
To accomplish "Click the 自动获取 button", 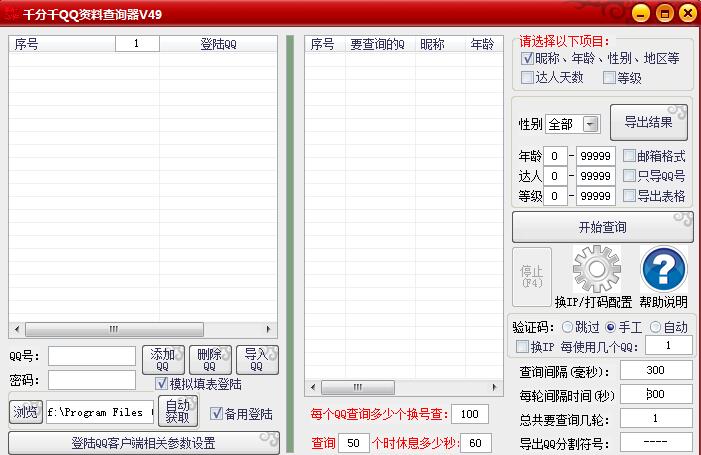I will (177, 411).
